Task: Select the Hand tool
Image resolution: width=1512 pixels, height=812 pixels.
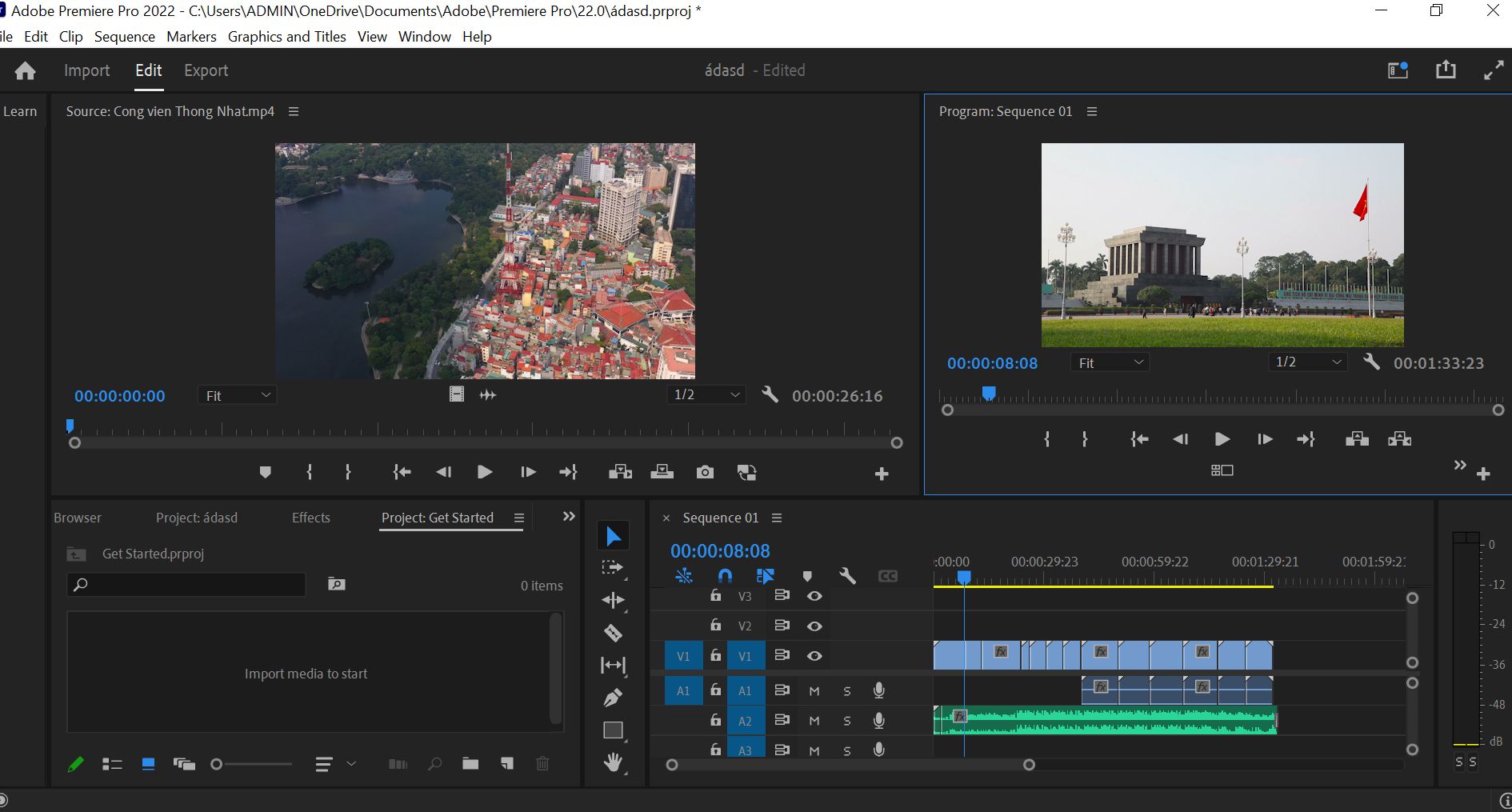Action: pyautogui.click(x=613, y=762)
